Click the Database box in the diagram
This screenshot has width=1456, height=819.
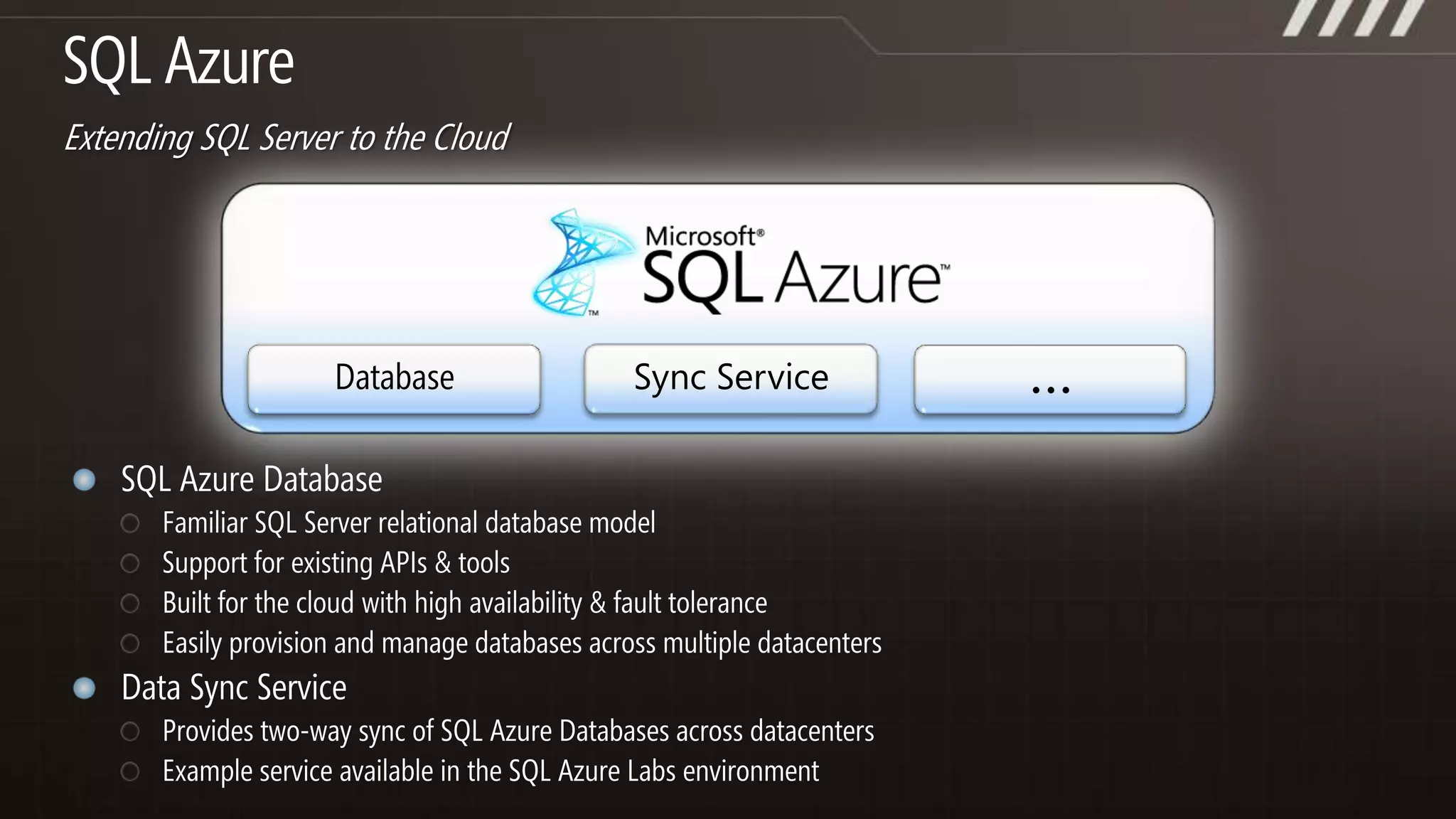click(x=394, y=379)
